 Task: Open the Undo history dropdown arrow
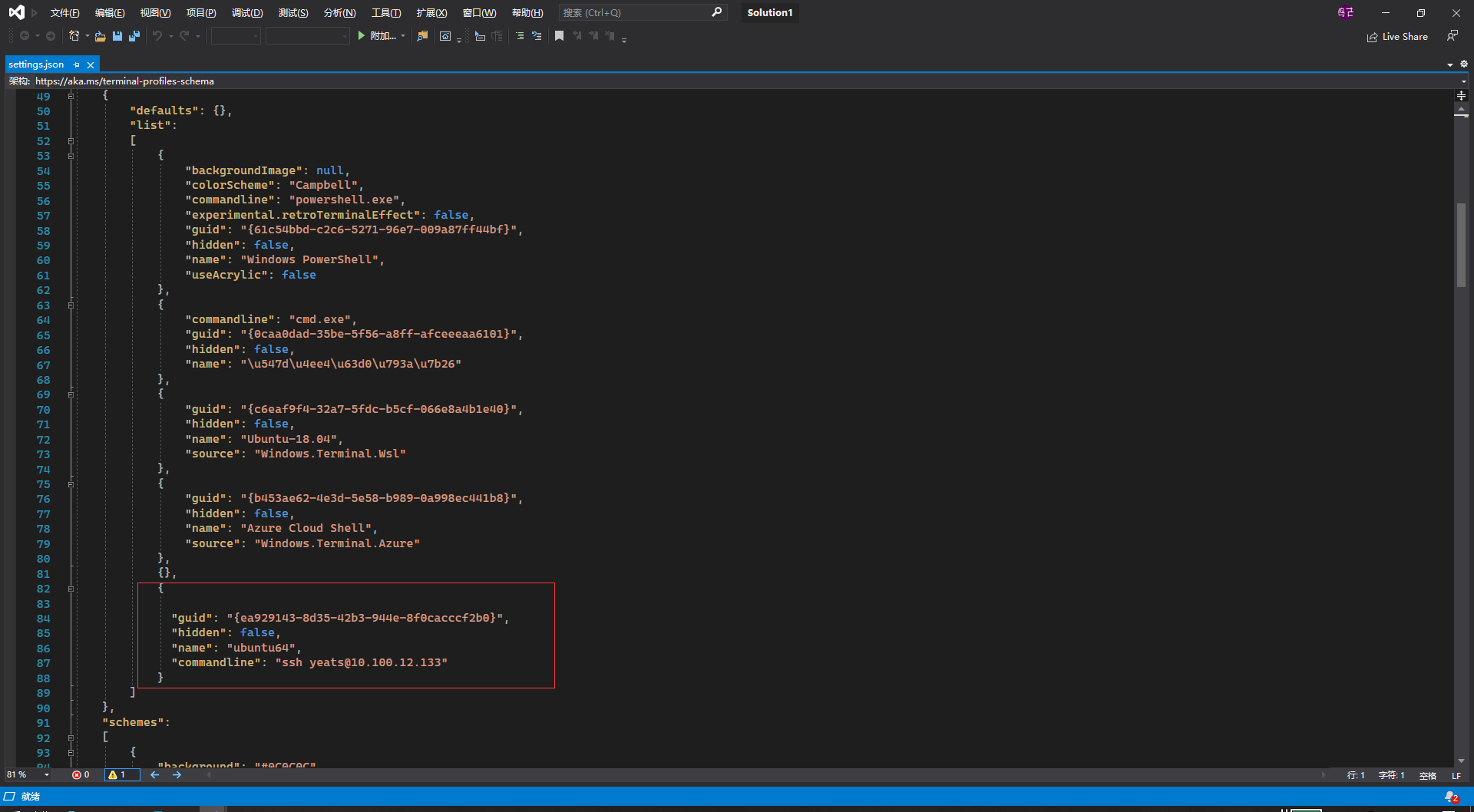[x=170, y=36]
